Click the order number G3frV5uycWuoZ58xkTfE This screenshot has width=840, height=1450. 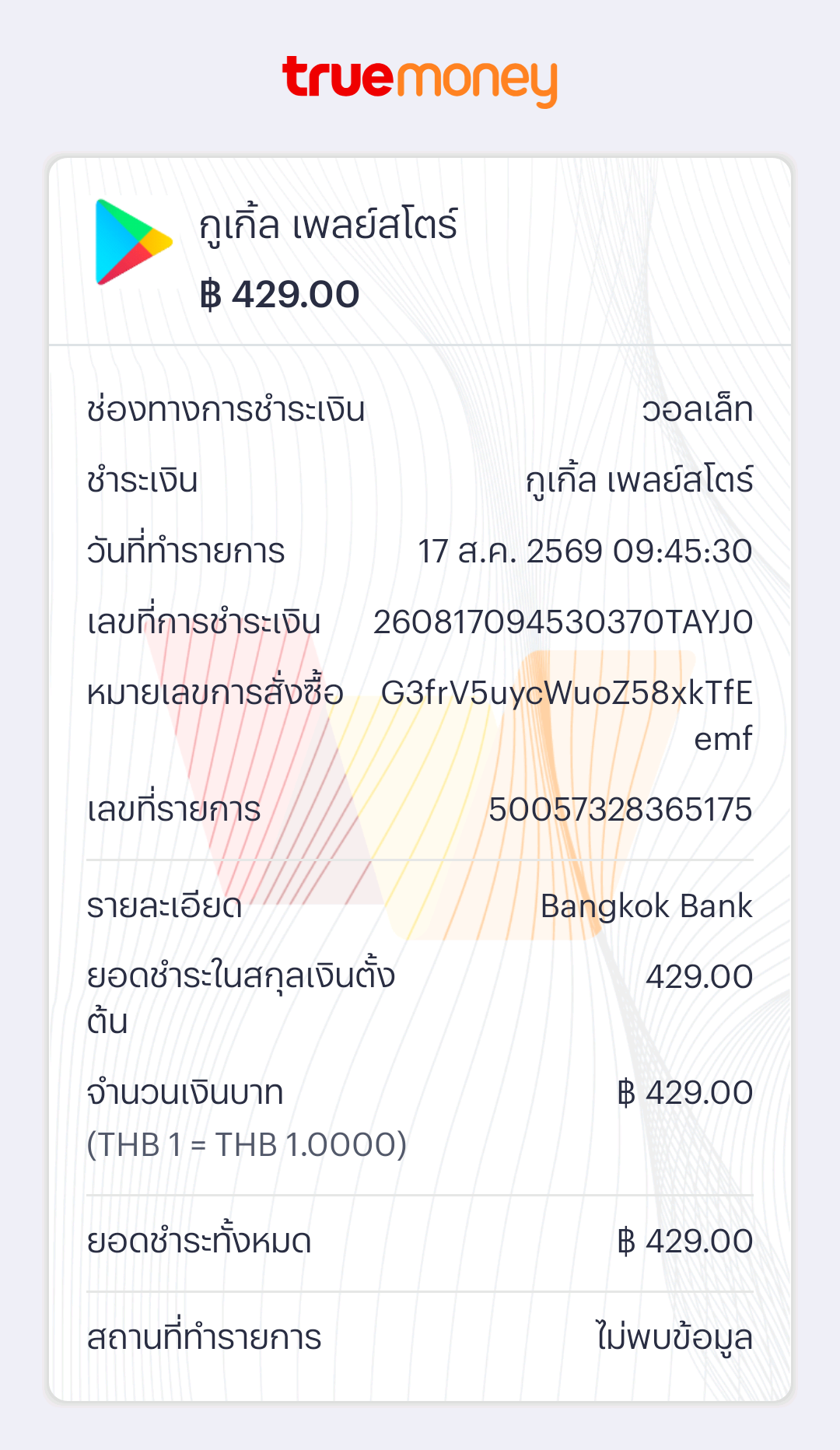(567, 693)
